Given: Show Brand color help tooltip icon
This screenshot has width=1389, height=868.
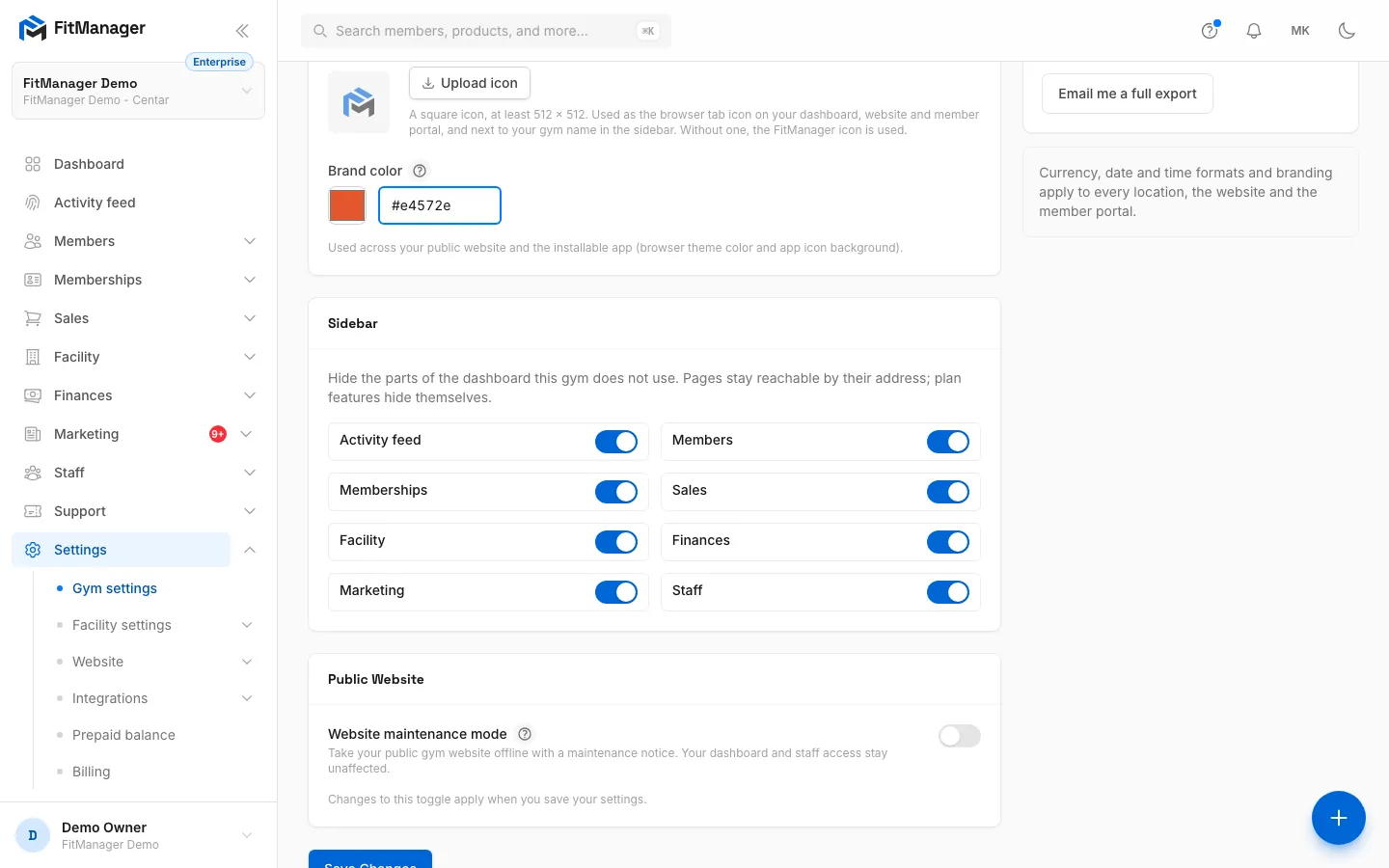Looking at the screenshot, I should tap(420, 171).
